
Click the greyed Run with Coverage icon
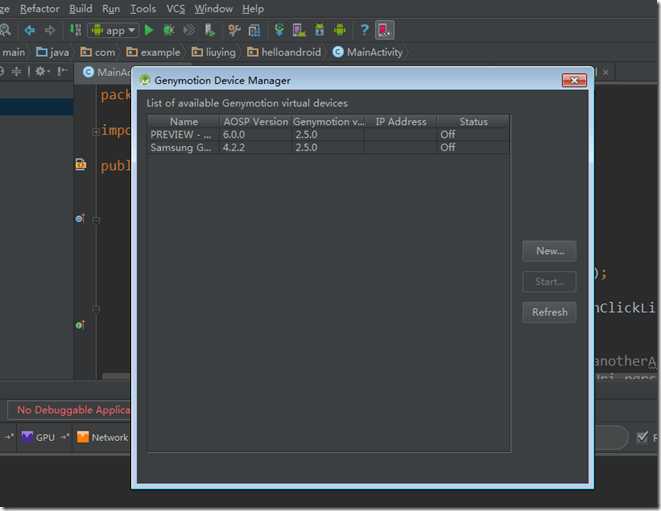coord(189,30)
